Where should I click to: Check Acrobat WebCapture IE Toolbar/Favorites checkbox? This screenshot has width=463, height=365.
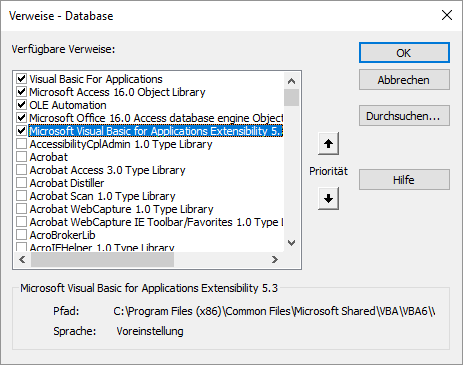click(x=22, y=222)
